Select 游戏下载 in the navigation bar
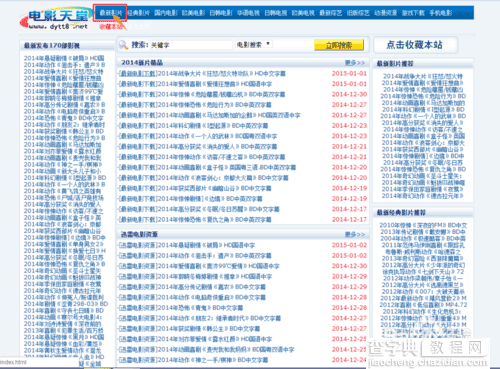 tap(413, 13)
